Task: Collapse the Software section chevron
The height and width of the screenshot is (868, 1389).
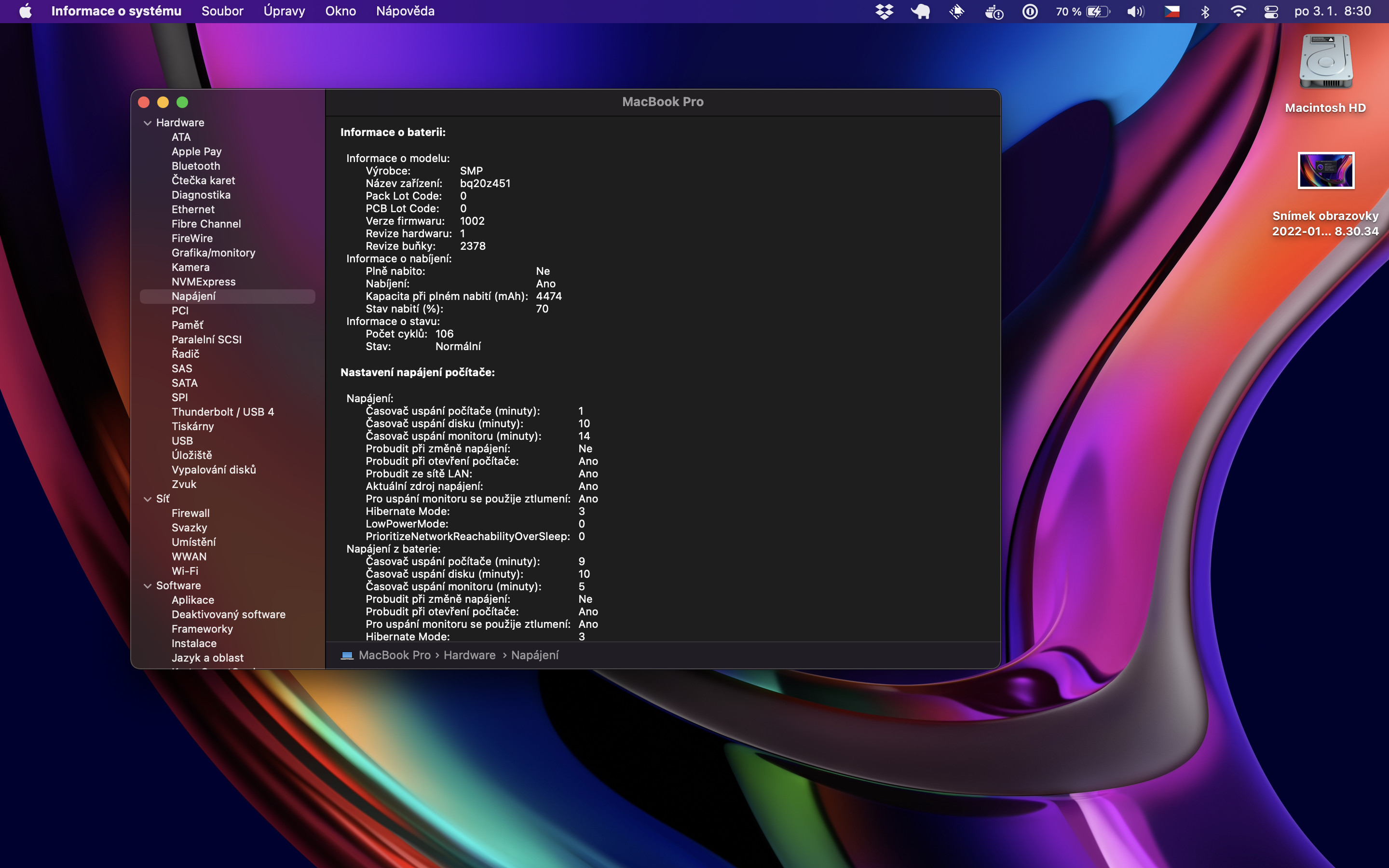Action: [148, 585]
